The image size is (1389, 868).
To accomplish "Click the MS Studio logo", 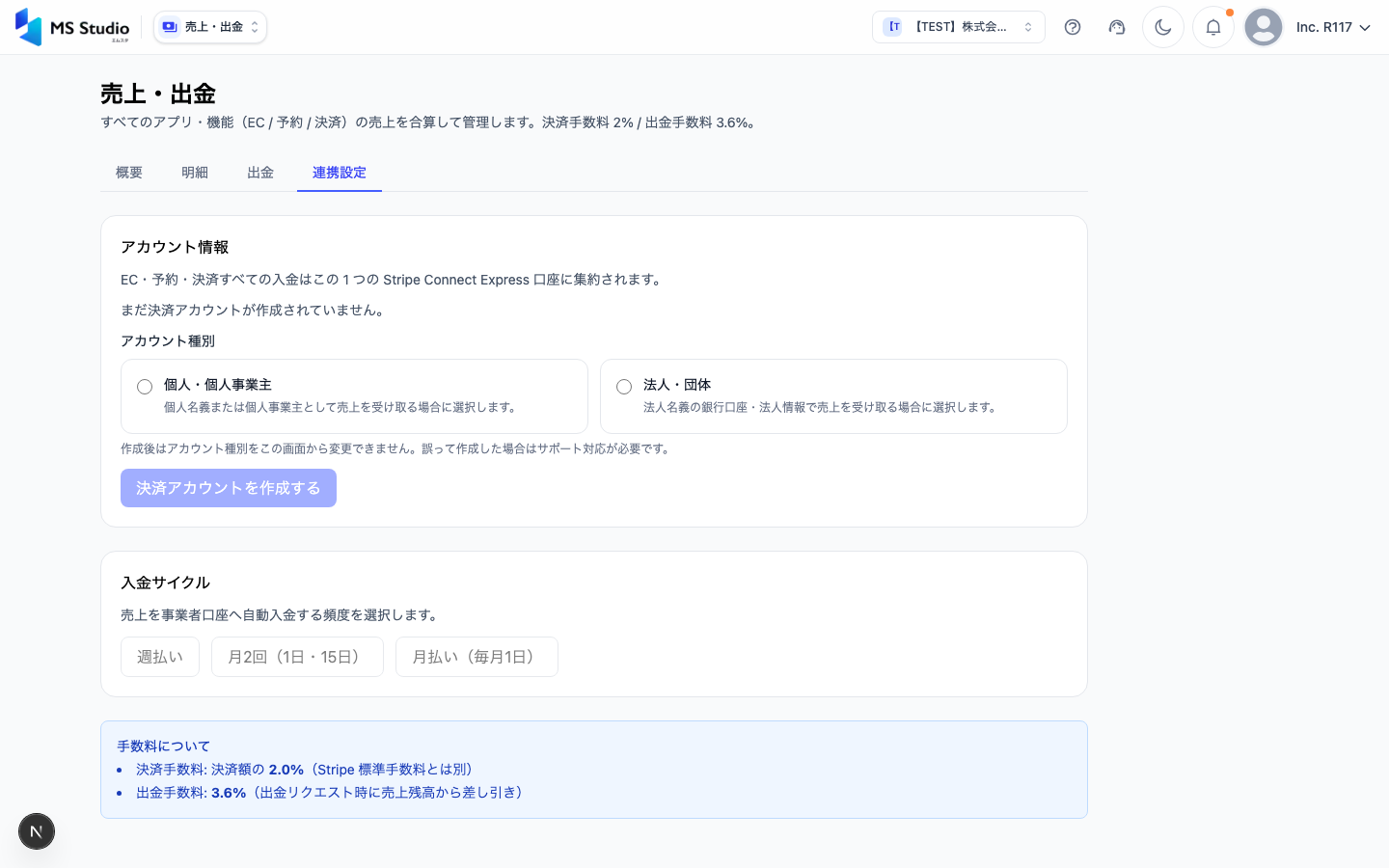I will click(72, 27).
